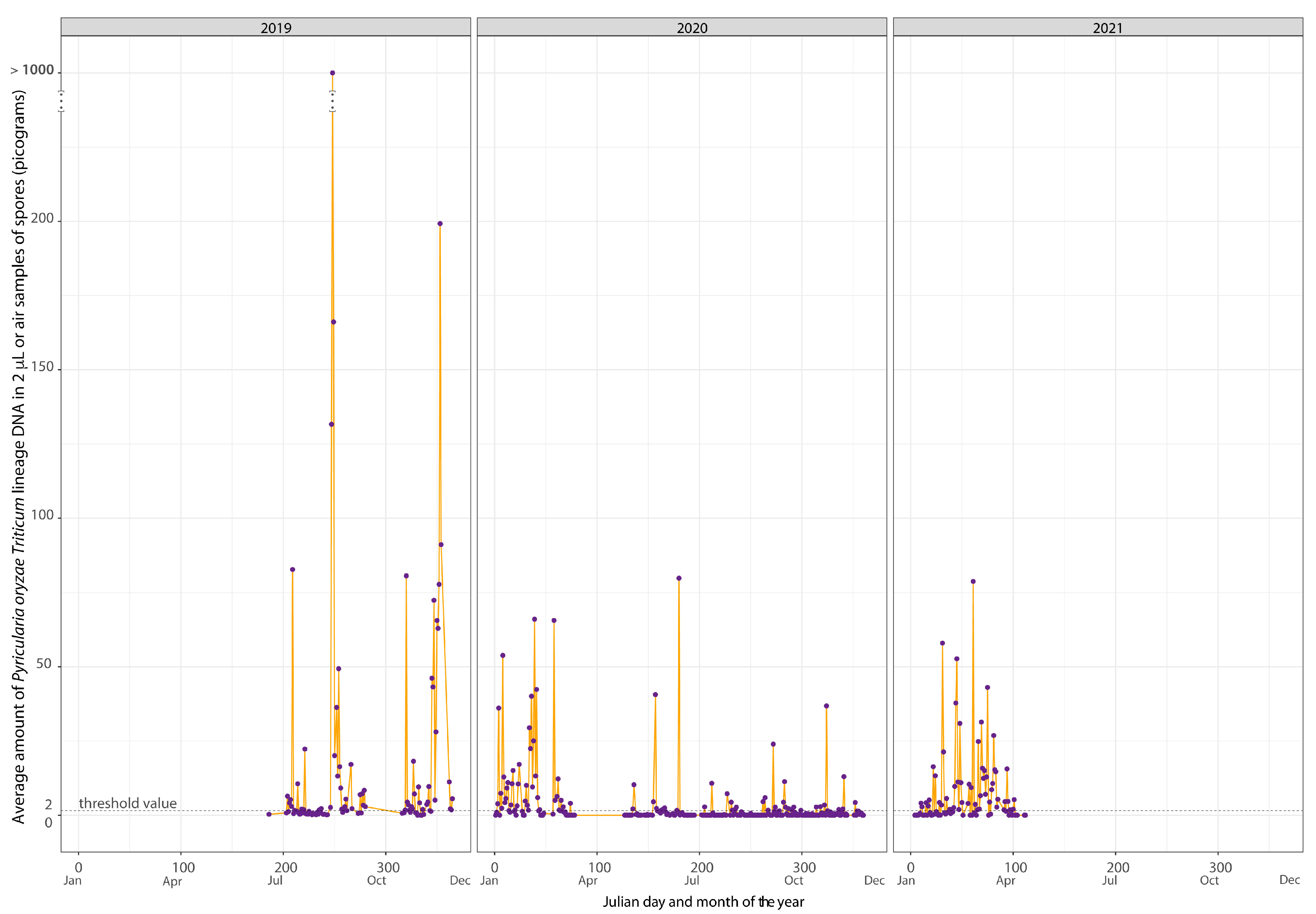Click the 200 Jul tick under 2020 panel
Image resolution: width=1316 pixels, height=914 pixels.
click(x=702, y=867)
